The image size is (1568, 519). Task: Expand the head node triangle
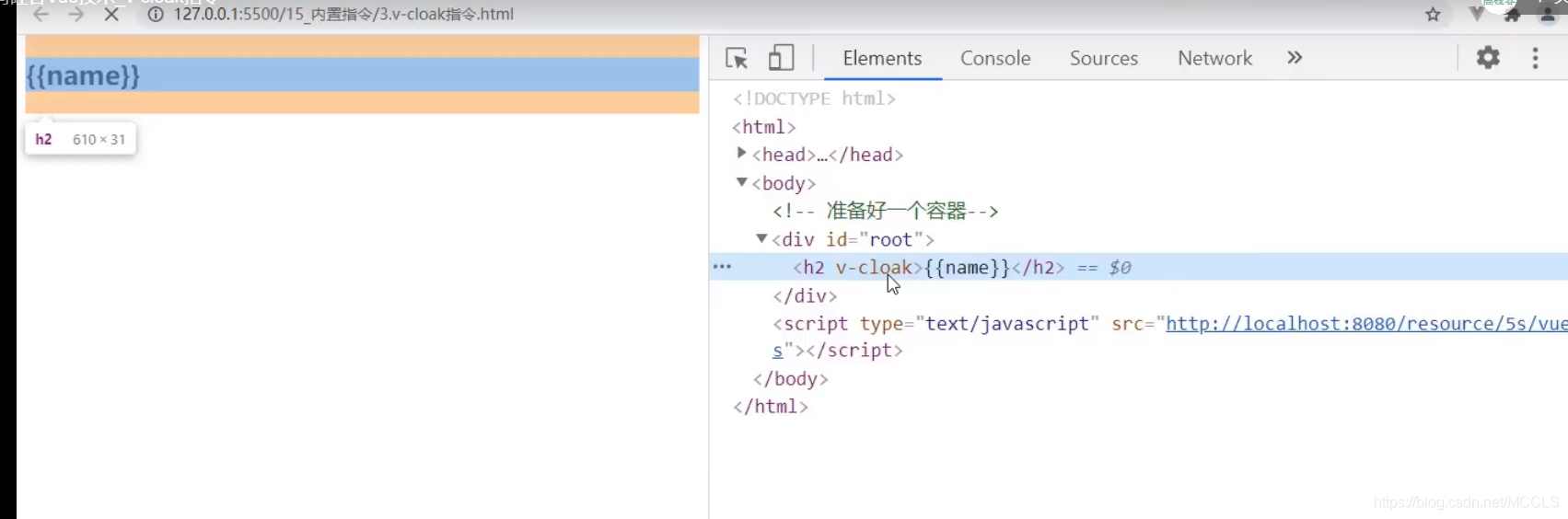[x=741, y=154]
